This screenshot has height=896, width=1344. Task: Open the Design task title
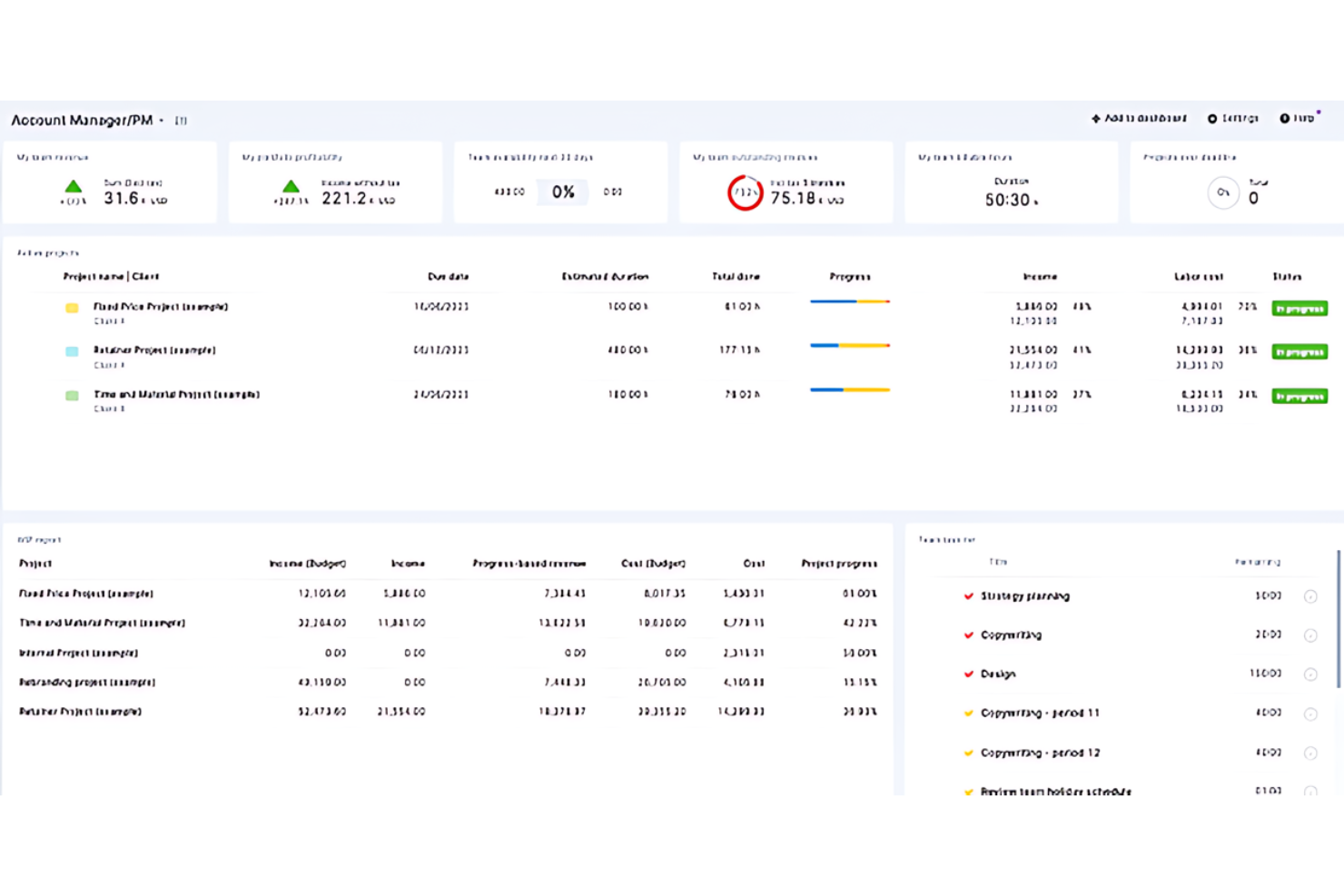[998, 674]
